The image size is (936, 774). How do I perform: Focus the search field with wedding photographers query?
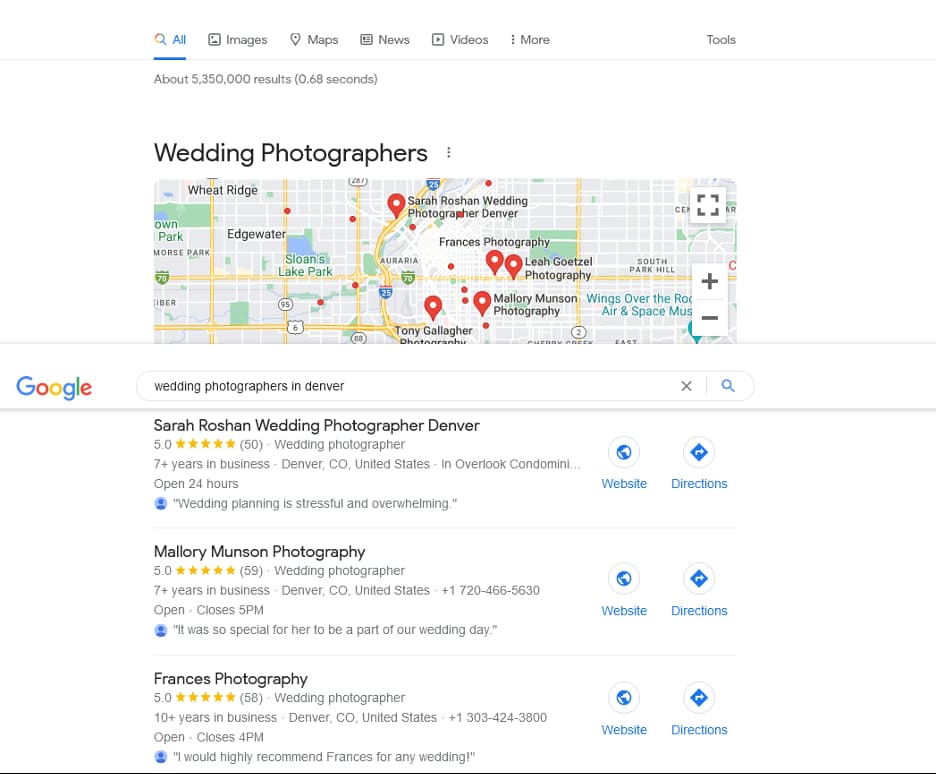point(400,386)
